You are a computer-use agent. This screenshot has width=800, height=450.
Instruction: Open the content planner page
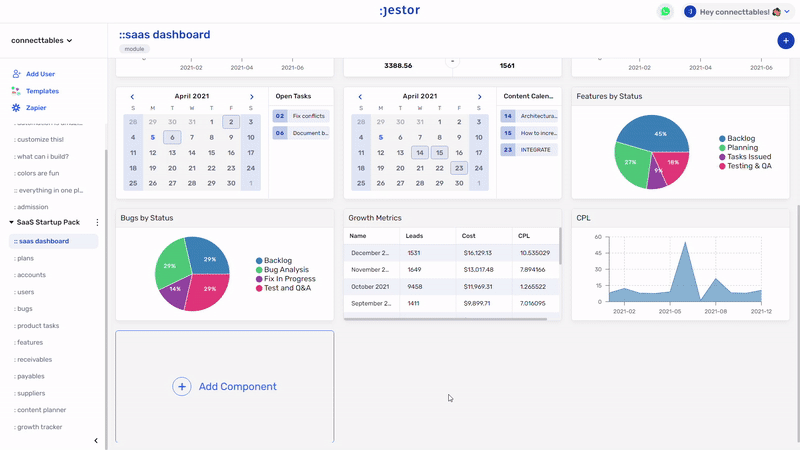point(41,410)
